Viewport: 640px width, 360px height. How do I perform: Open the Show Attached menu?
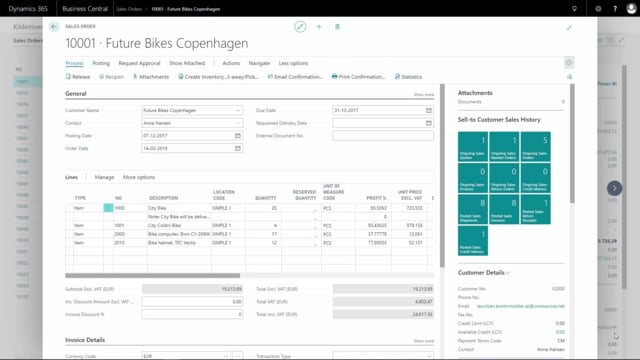click(x=187, y=63)
